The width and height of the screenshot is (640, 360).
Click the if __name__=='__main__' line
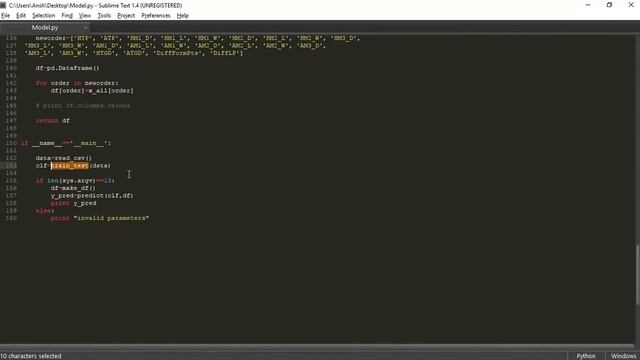pyautogui.click(x=66, y=143)
